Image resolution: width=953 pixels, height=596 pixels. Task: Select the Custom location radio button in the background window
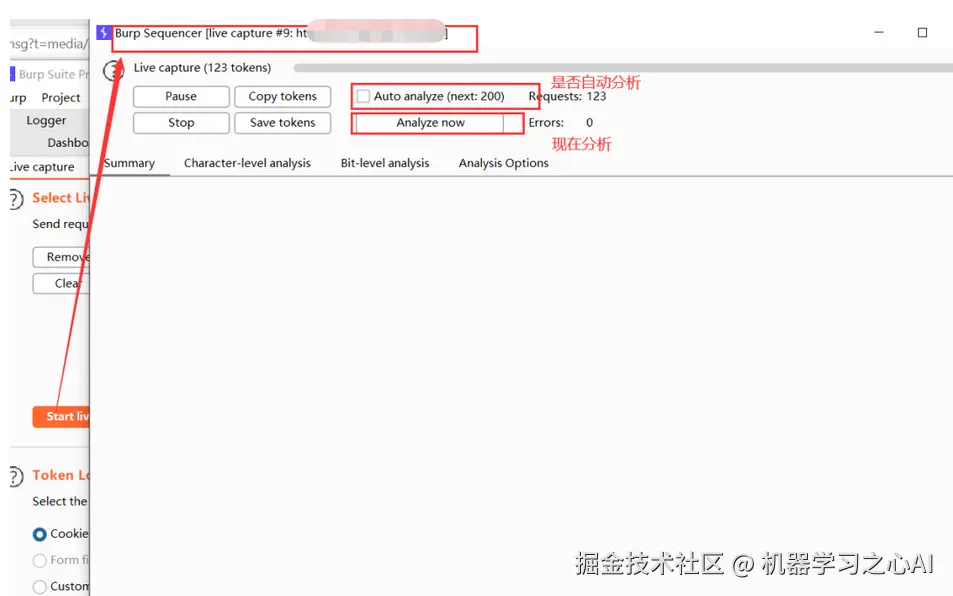tap(40, 587)
